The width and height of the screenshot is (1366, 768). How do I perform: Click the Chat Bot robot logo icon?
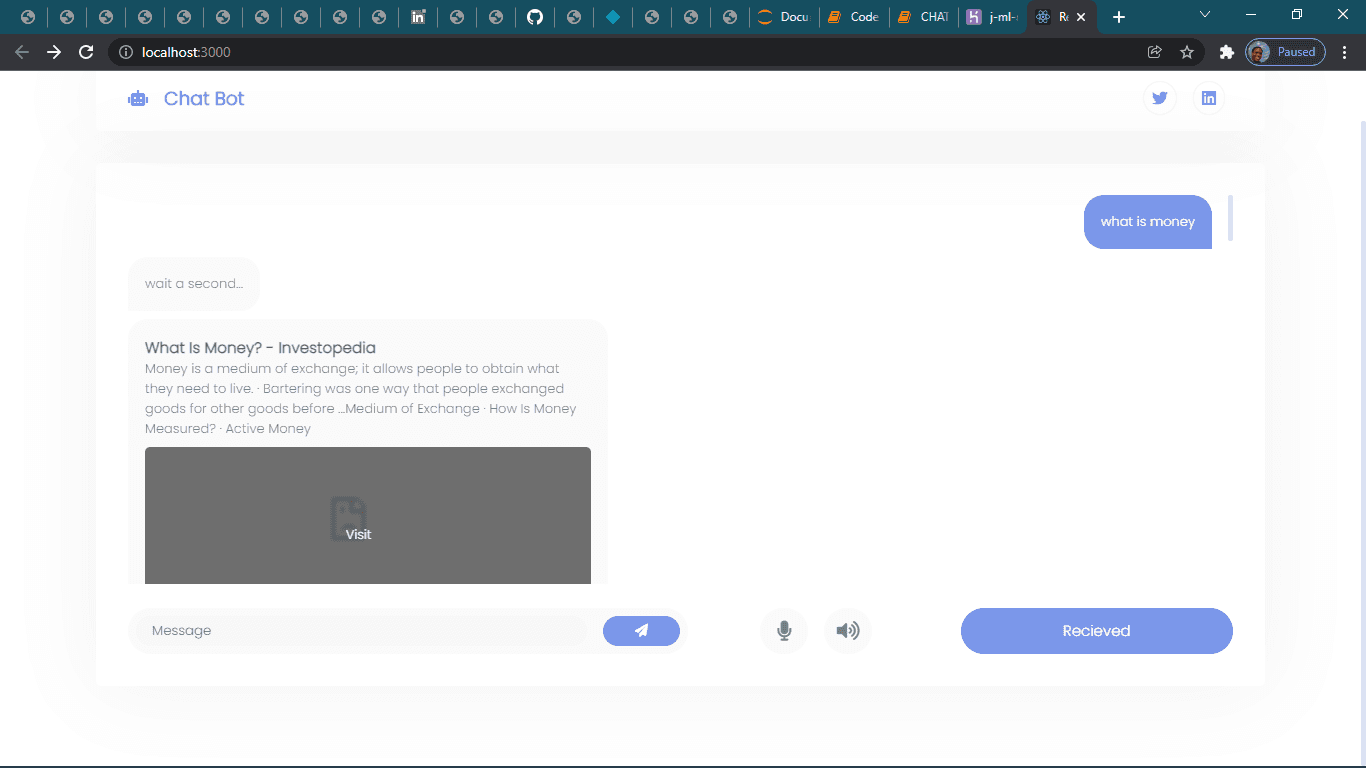pos(138,98)
